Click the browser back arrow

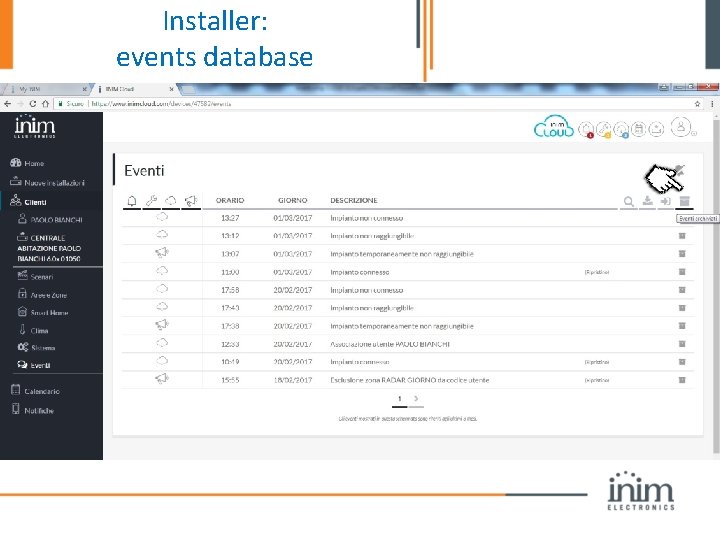(x=7, y=104)
